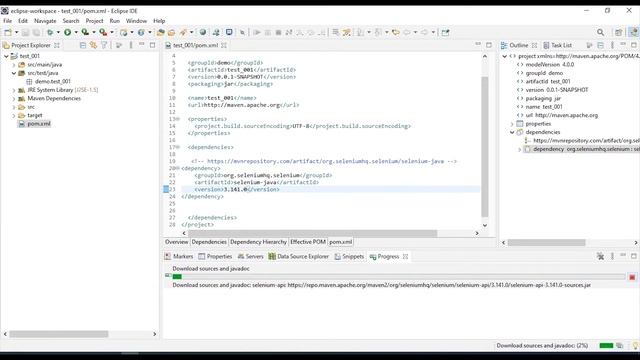Image resolution: width=640 pixels, height=360 pixels.
Task: Click Project Explorer filter funnel icon
Action: point(104,45)
